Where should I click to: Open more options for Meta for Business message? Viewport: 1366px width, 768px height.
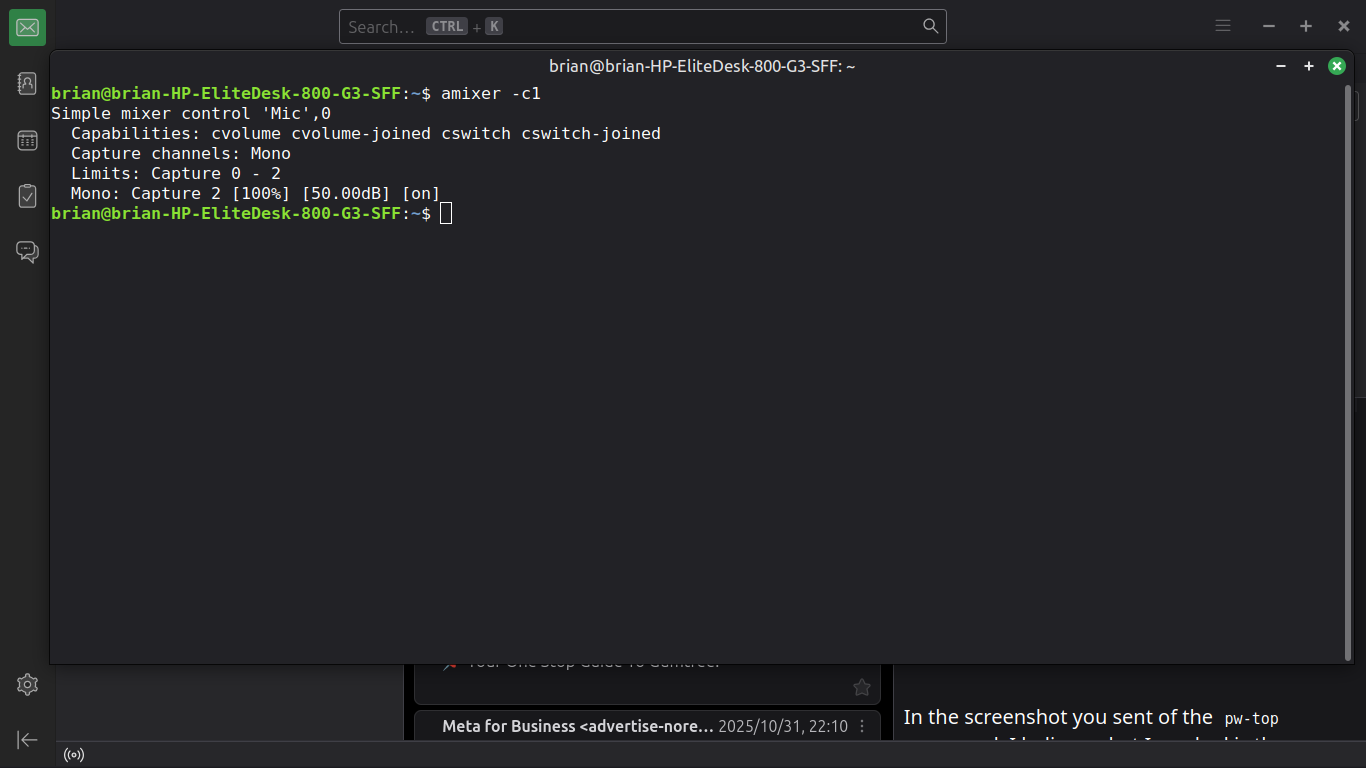[x=862, y=727]
